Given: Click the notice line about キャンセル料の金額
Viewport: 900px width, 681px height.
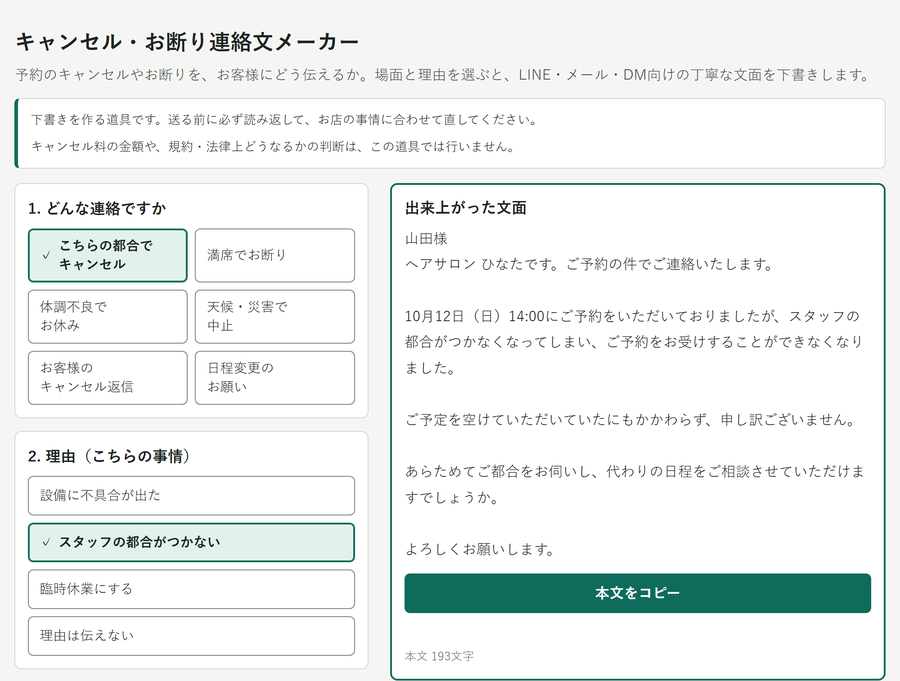Looking at the screenshot, I should pos(273,146).
